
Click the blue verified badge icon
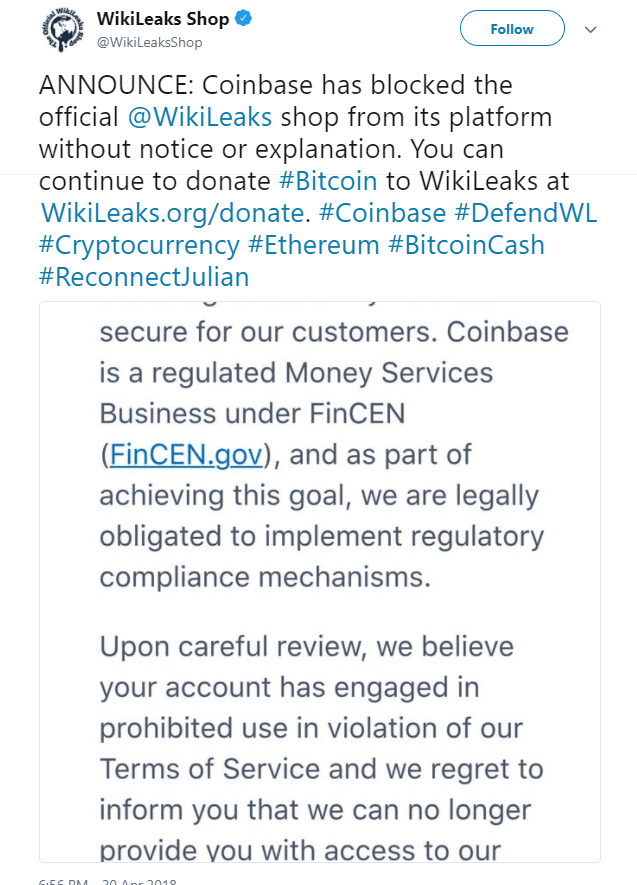coord(244,20)
